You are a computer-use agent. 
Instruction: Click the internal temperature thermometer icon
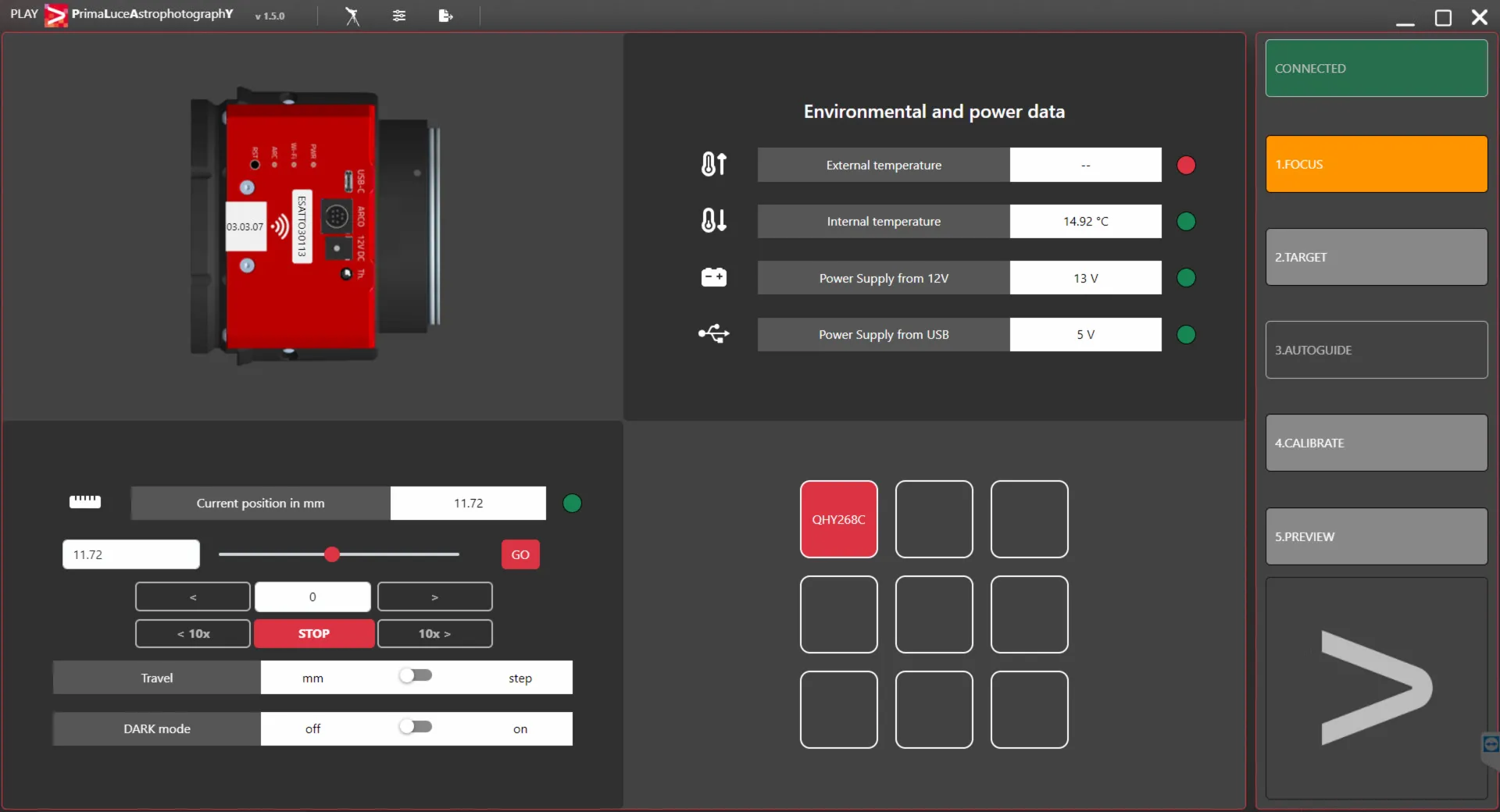click(713, 221)
